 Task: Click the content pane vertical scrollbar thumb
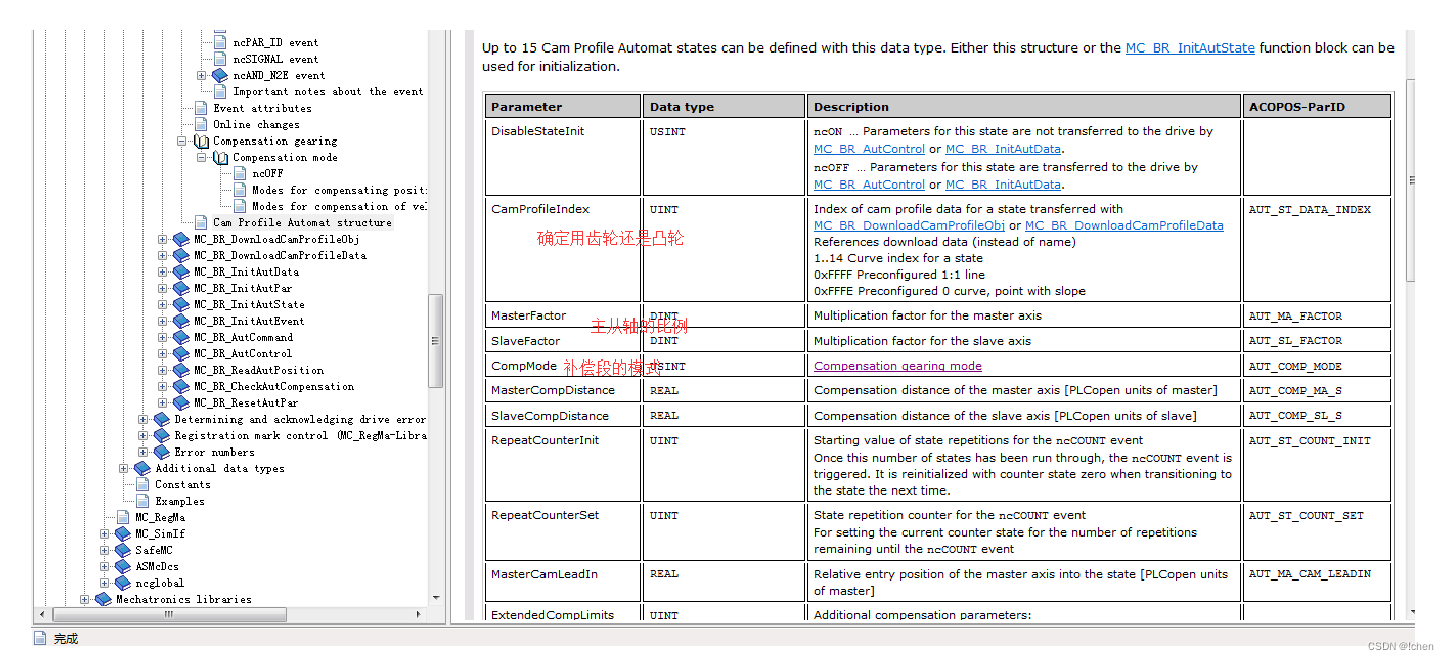(1410, 181)
